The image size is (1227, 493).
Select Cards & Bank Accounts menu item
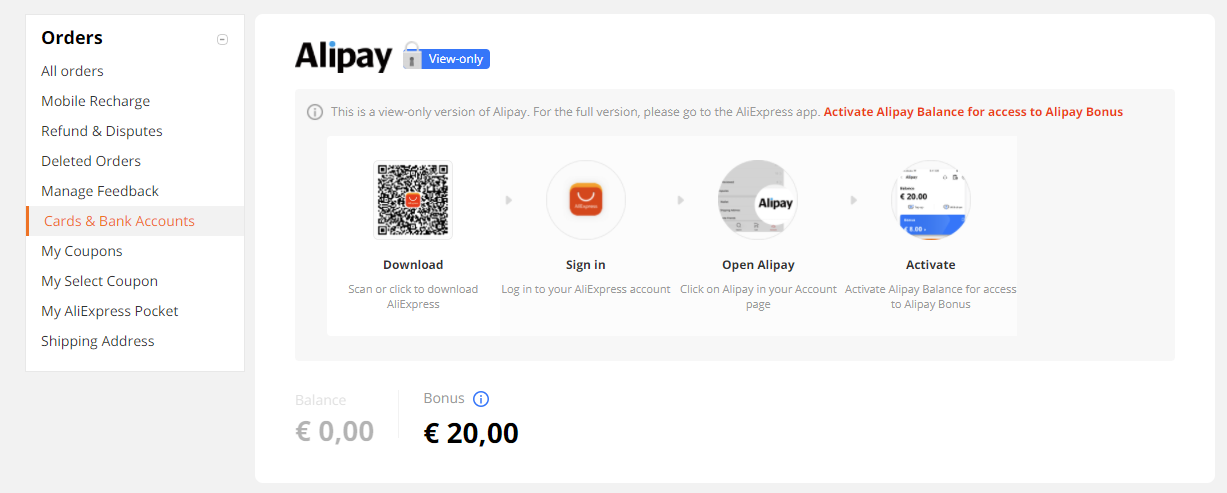pos(135,221)
